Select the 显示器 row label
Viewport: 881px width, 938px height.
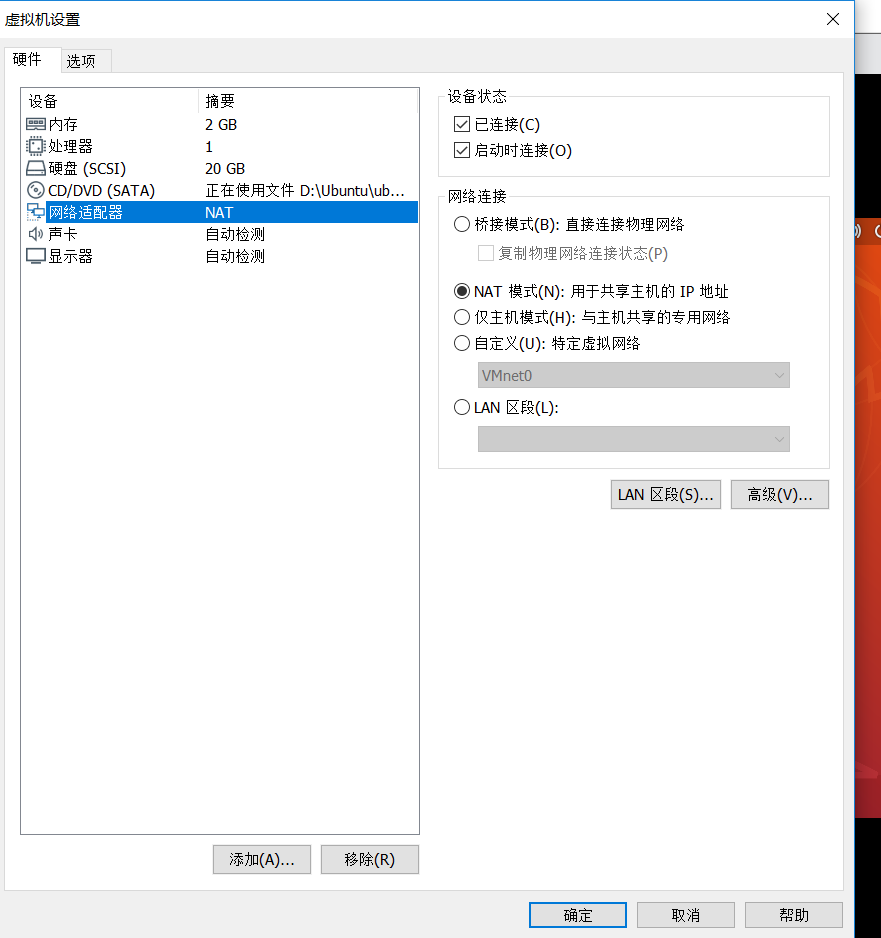71,256
